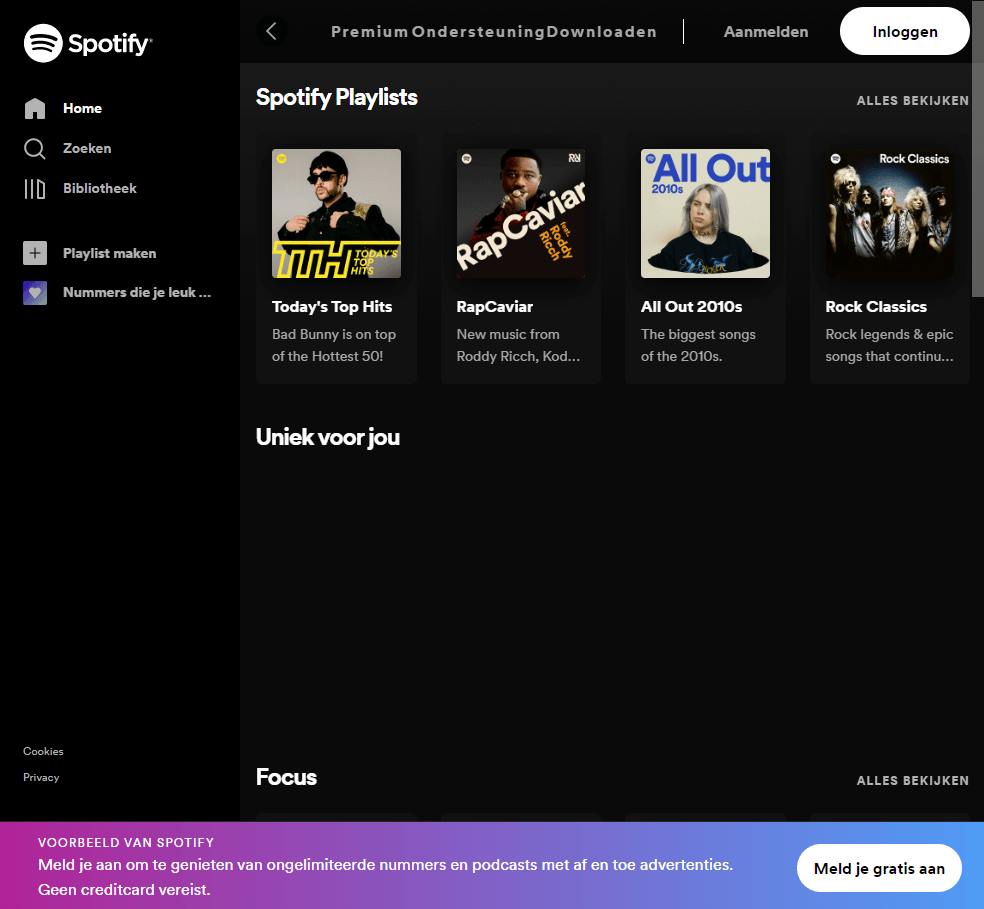
Task: Click Aanmelden in top bar
Action: pyautogui.click(x=766, y=32)
